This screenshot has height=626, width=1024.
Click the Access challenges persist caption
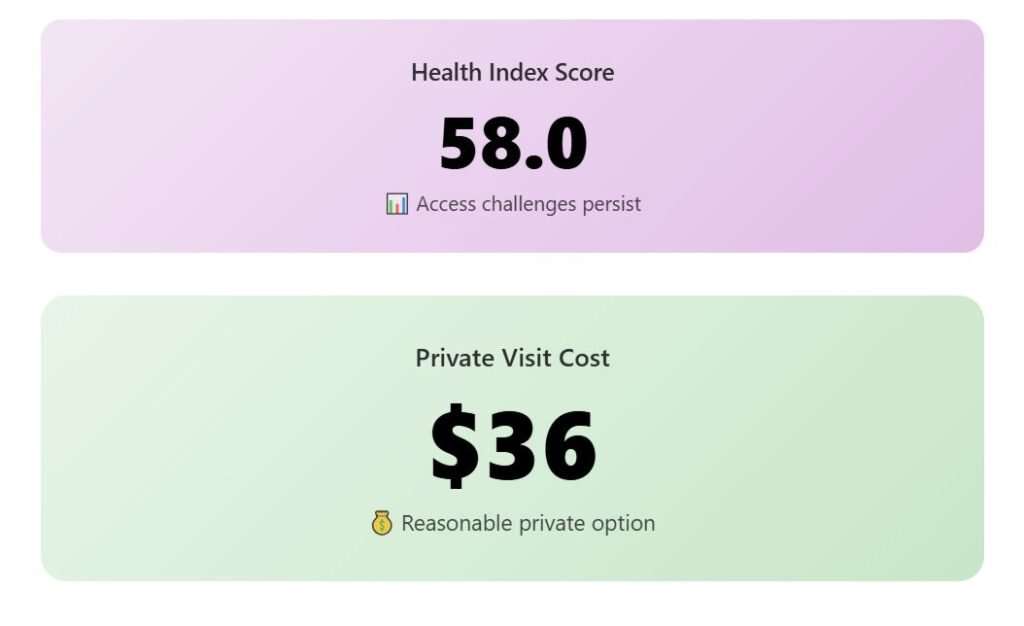pyautogui.click(x=528, y=204)
